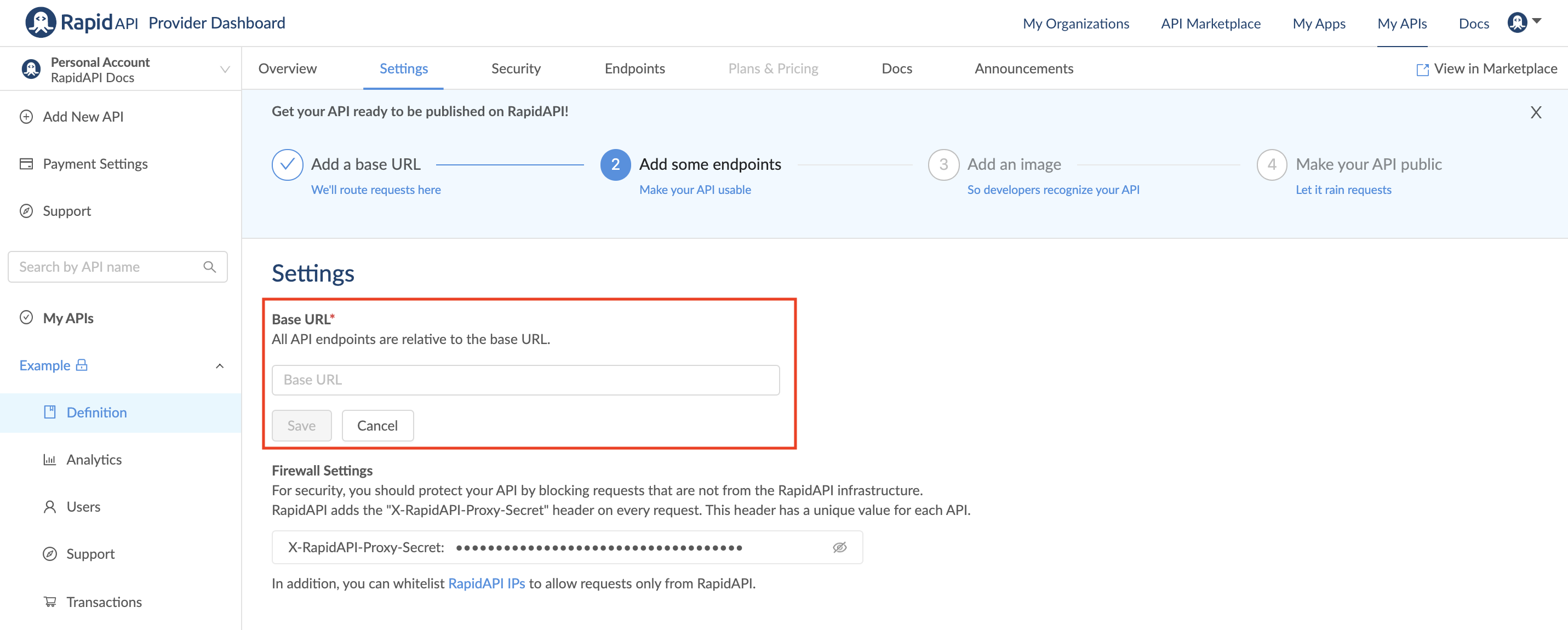Click the RapidAPI logo icon

click(40, 23)
